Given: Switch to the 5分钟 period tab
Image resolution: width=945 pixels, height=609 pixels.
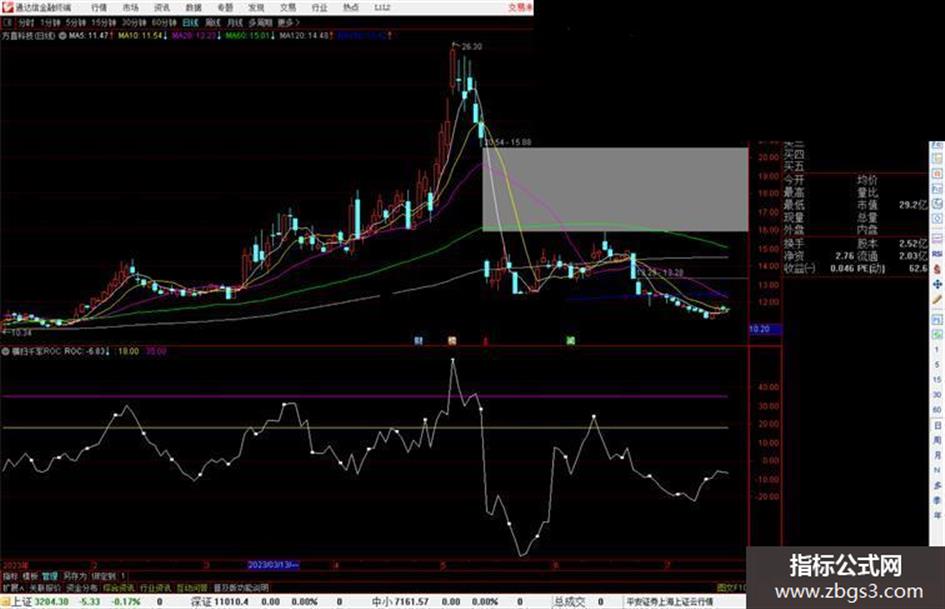Looking at the screenshot, I should pyautogui.click(x=76, y=22).
